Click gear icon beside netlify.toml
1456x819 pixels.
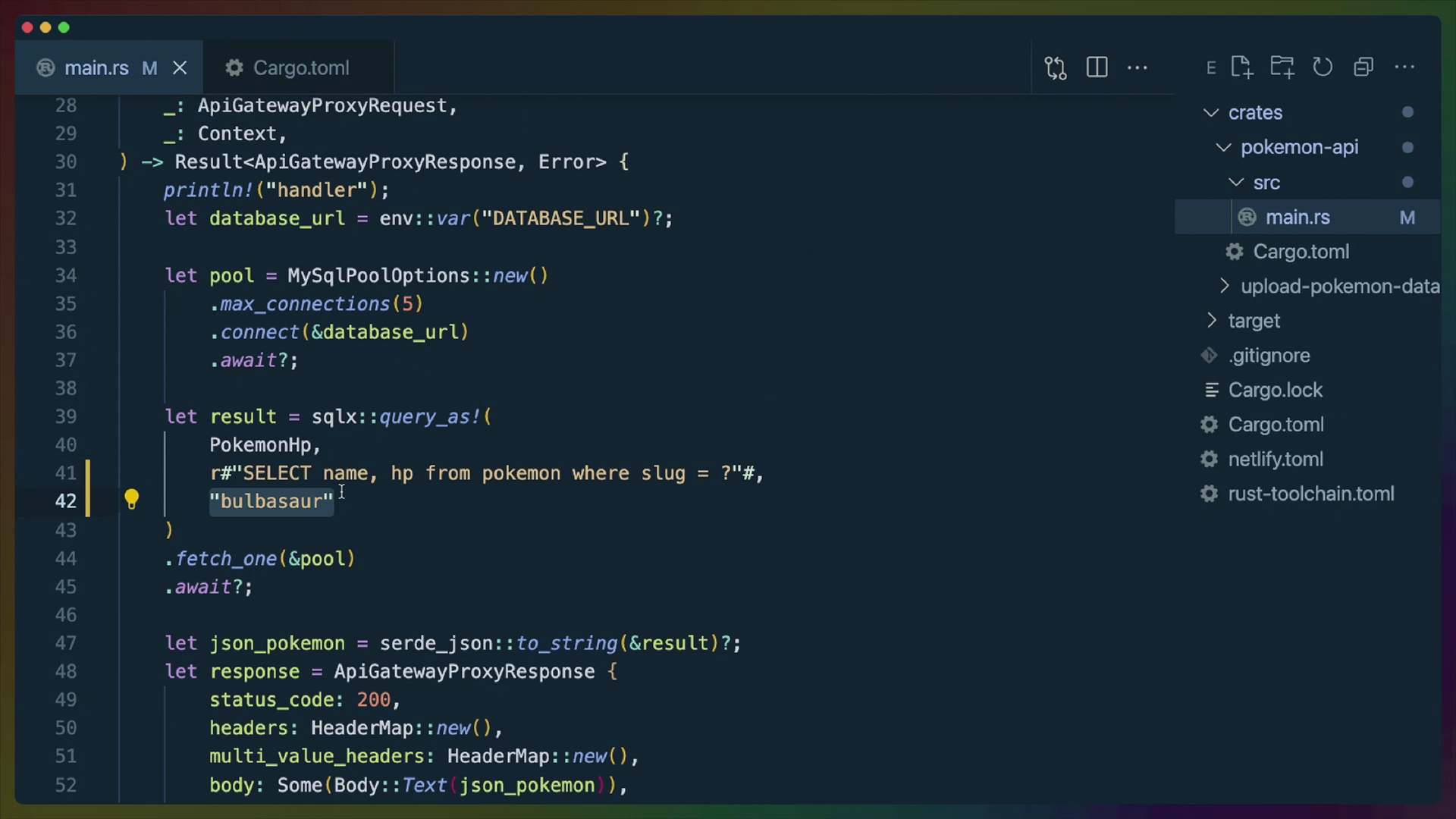[x=1210, y=460]
